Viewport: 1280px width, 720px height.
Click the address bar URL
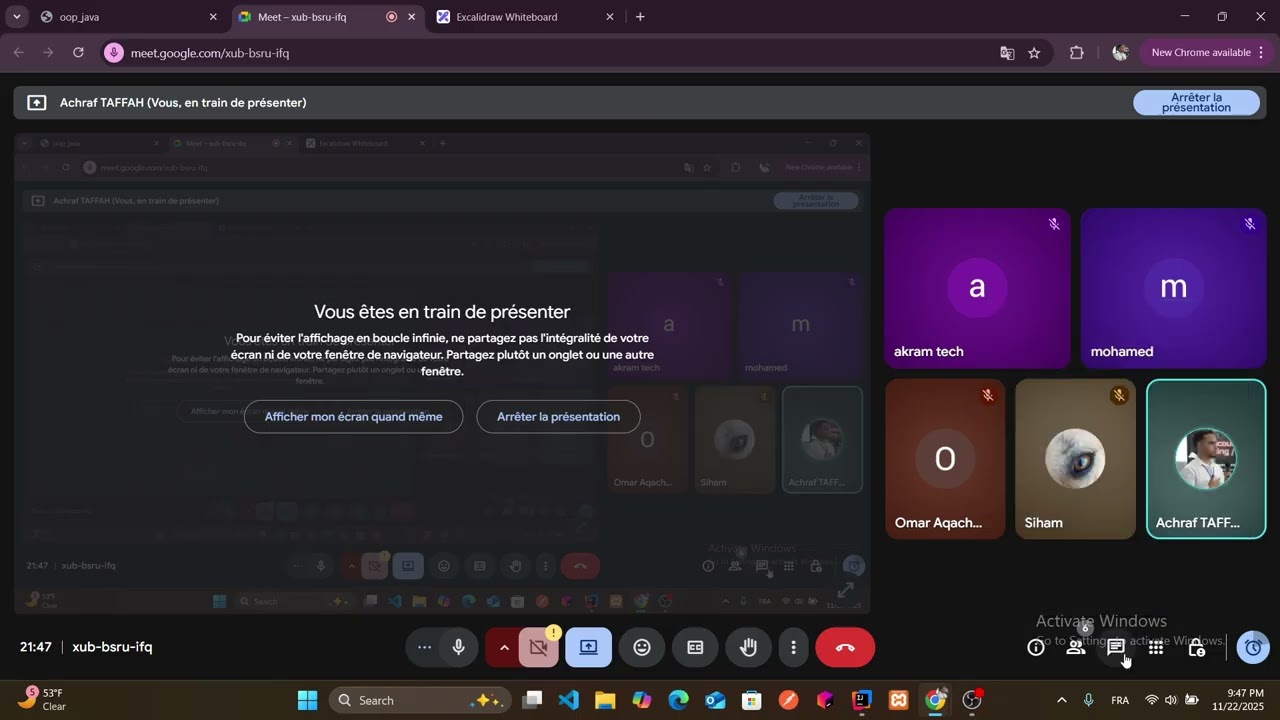pos(210,53)
